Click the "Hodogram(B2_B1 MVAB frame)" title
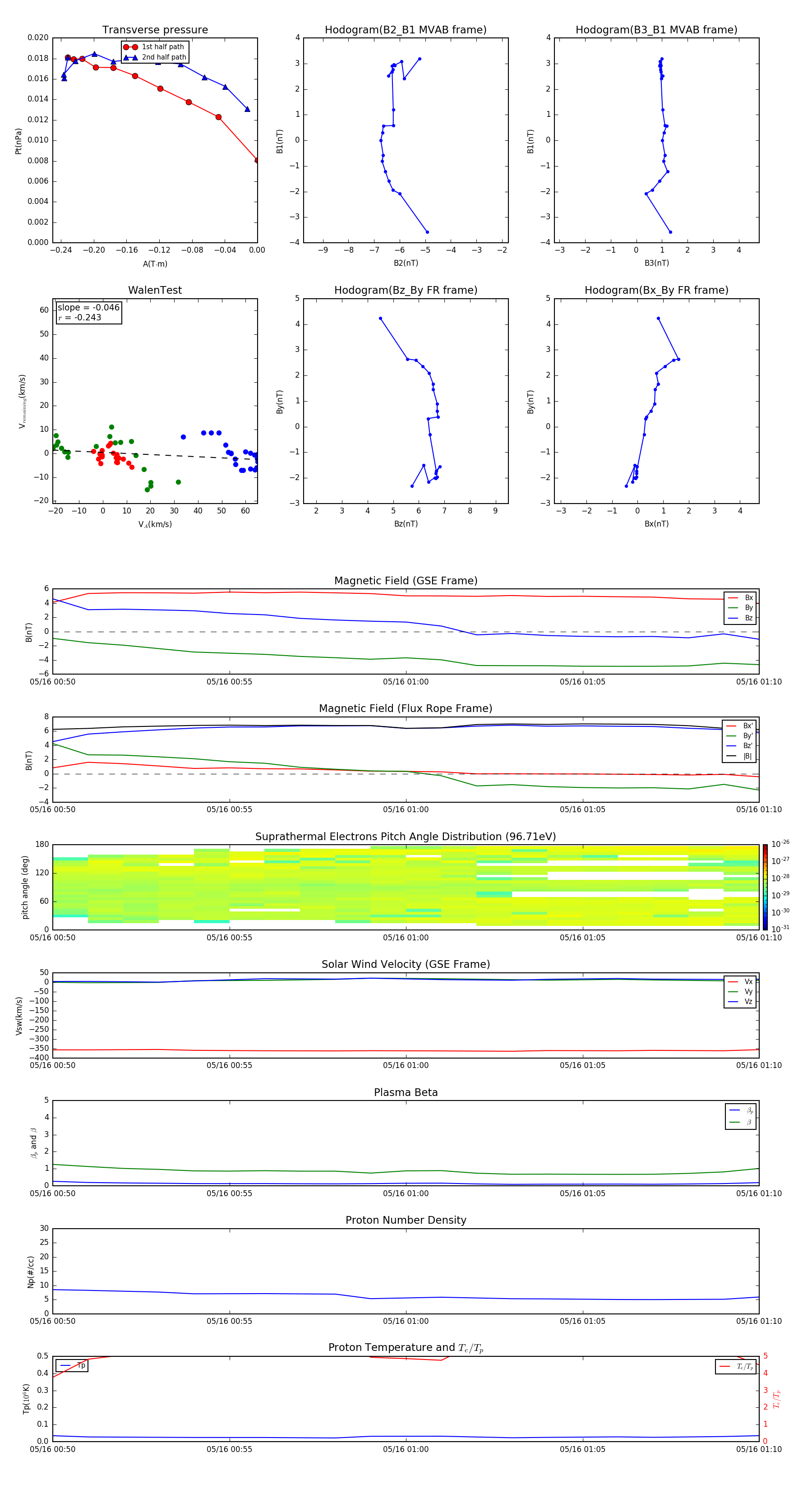The height and width of the screenshot is (1489, 812). [406, 30]
